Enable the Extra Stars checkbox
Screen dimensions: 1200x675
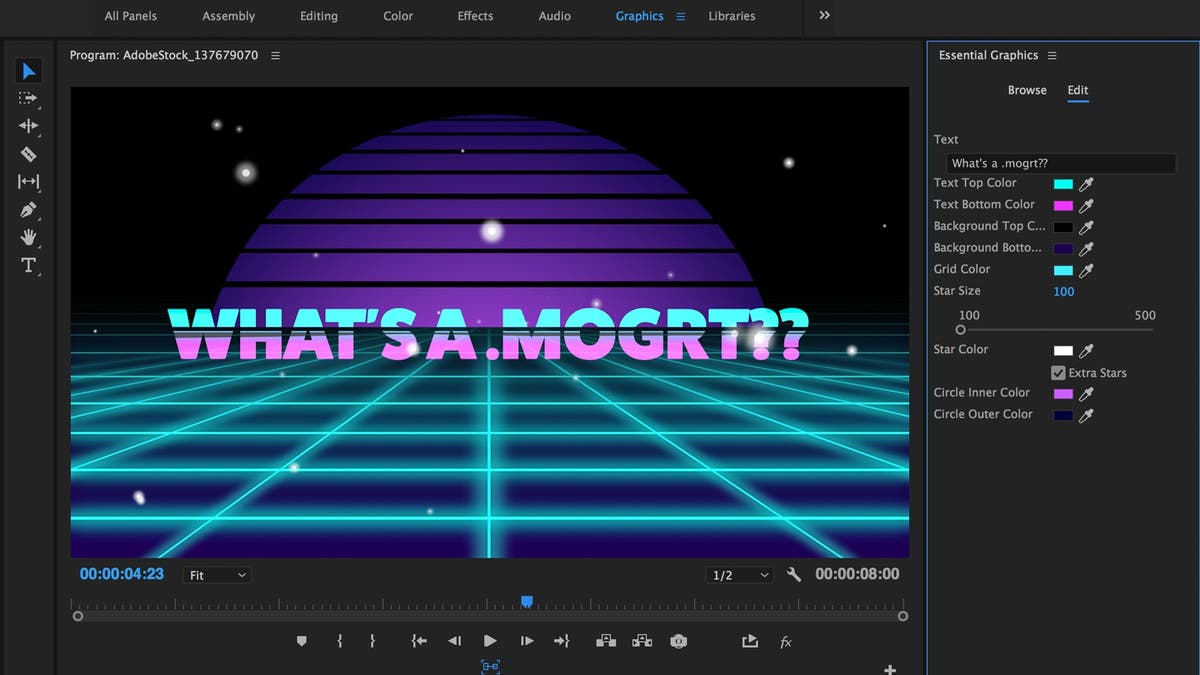click(x=1057, y=372)
